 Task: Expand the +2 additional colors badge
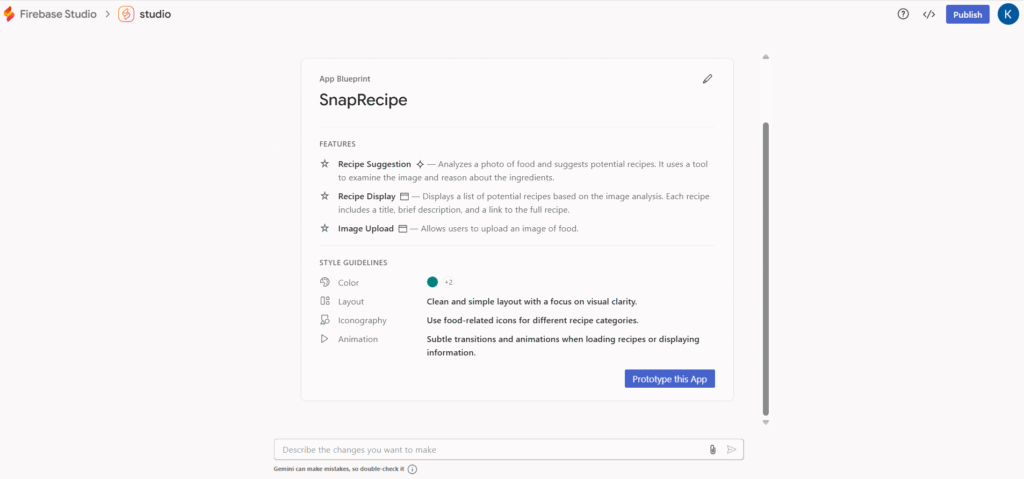[449, 282]
